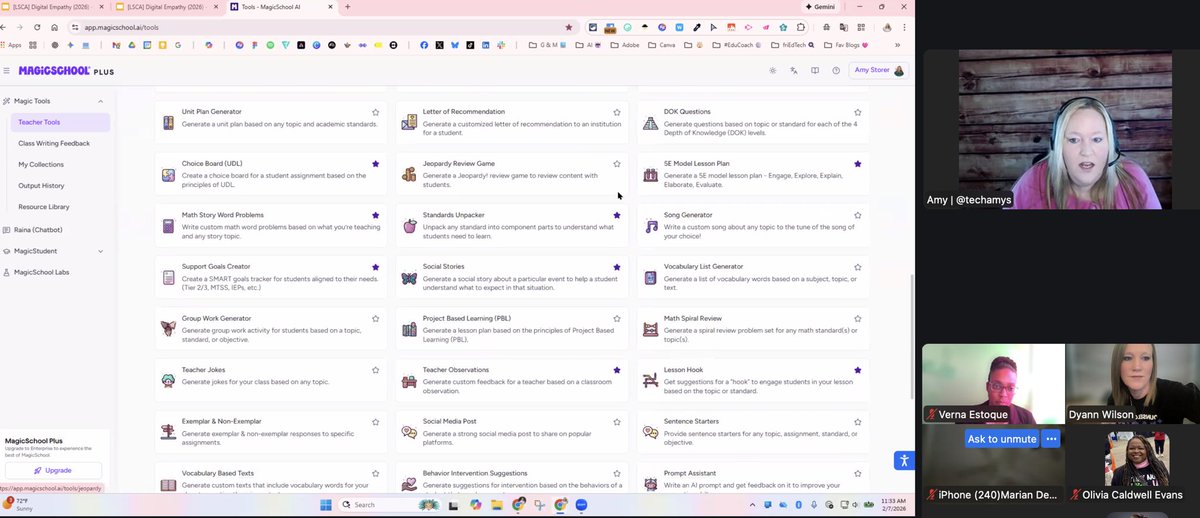Image resolution: width=1200 pixels, height=518 pixels.
Task: Click the Vocabulary List Generator icon
Action: [x=651, y=278]
